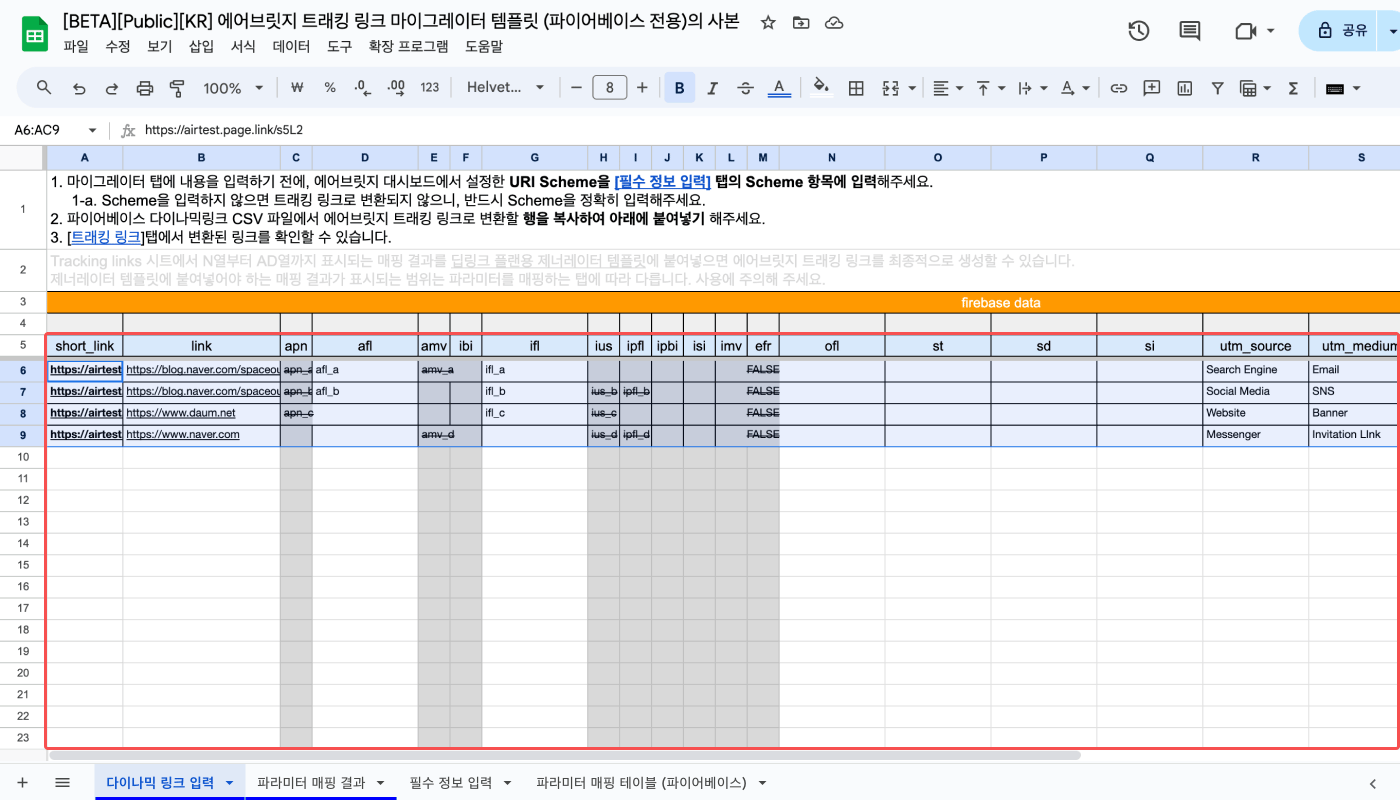Increase decimal places
1400x800 pixels.
[x=395, y=88]
